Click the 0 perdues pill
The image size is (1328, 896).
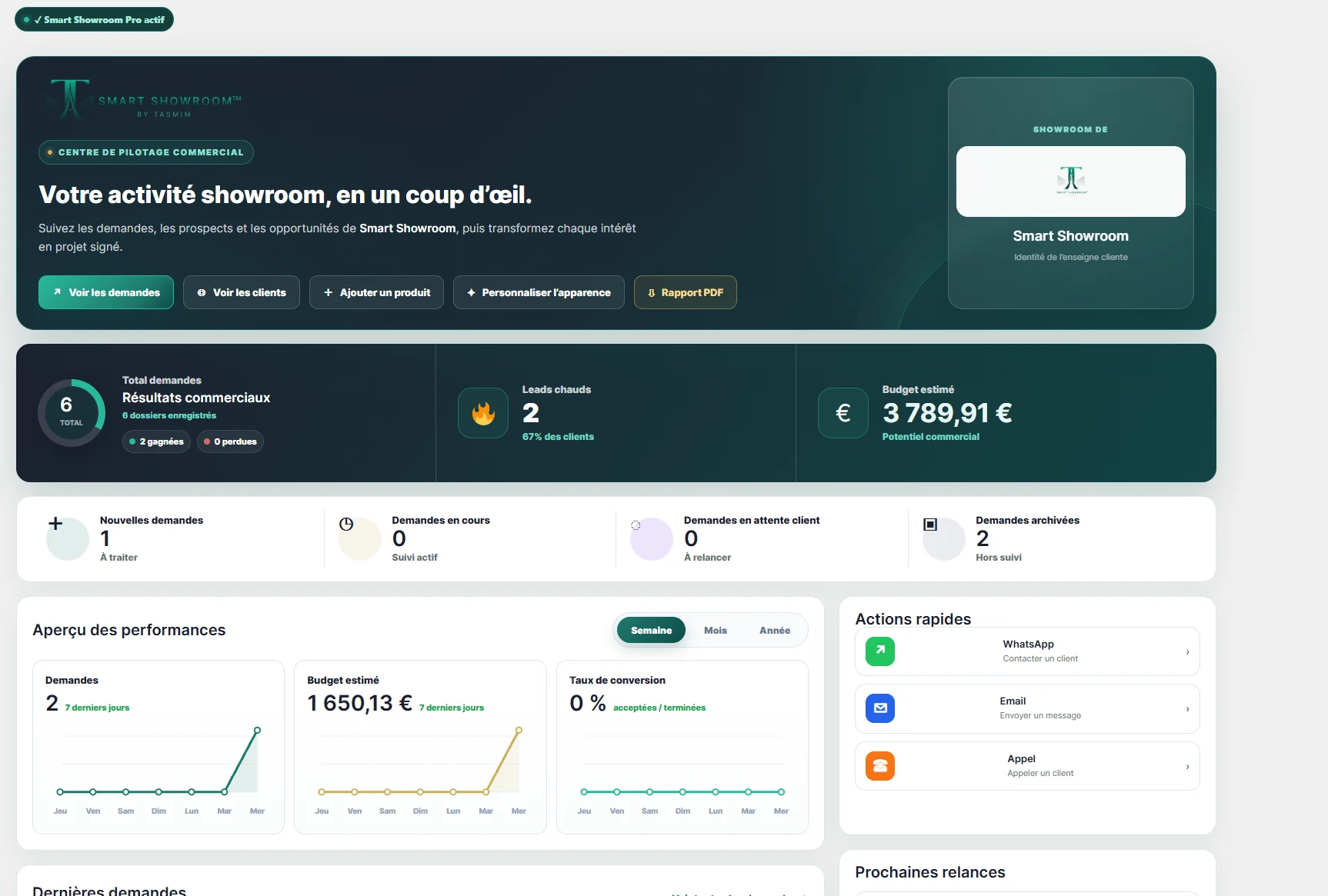pos(230,441)
